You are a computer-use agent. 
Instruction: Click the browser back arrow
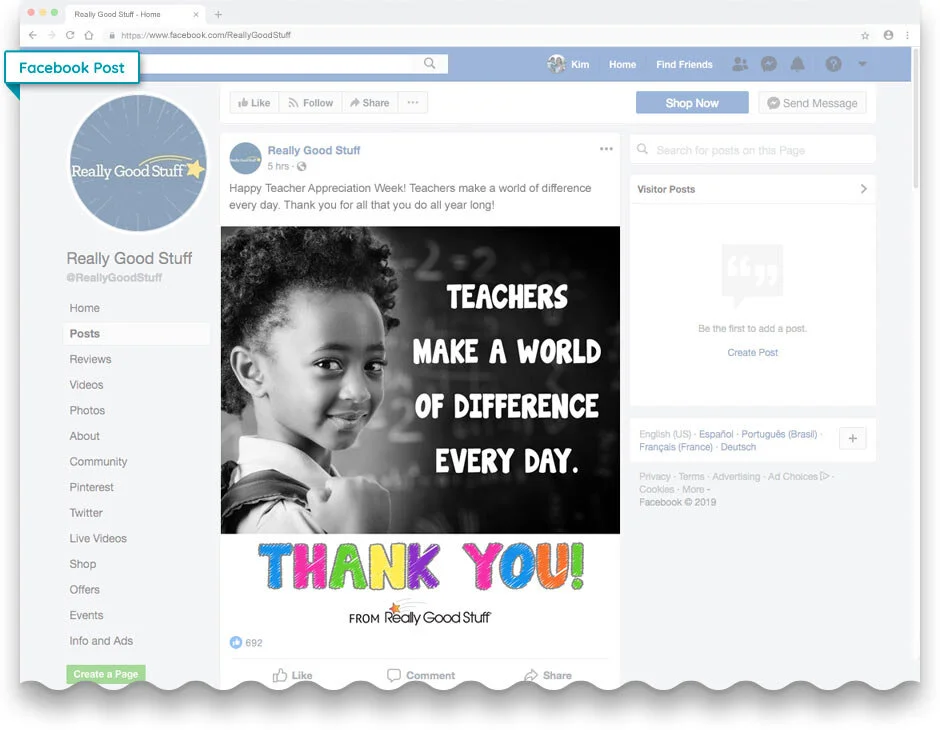pos(32,35)
